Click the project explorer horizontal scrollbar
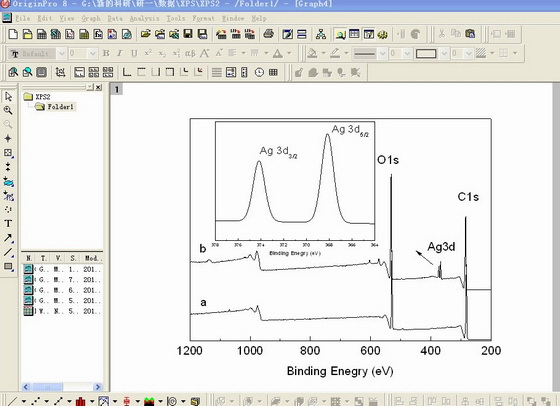Screen dimensions: 560x406 click(x=62, y=387)
